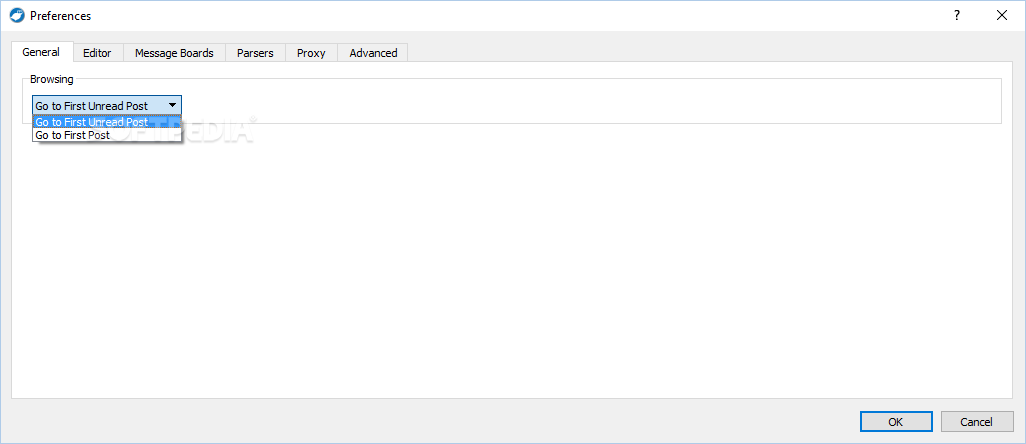The image size is (1026, 444).
Task: Go to the Advanced tab
Action: tap(373, 53)
